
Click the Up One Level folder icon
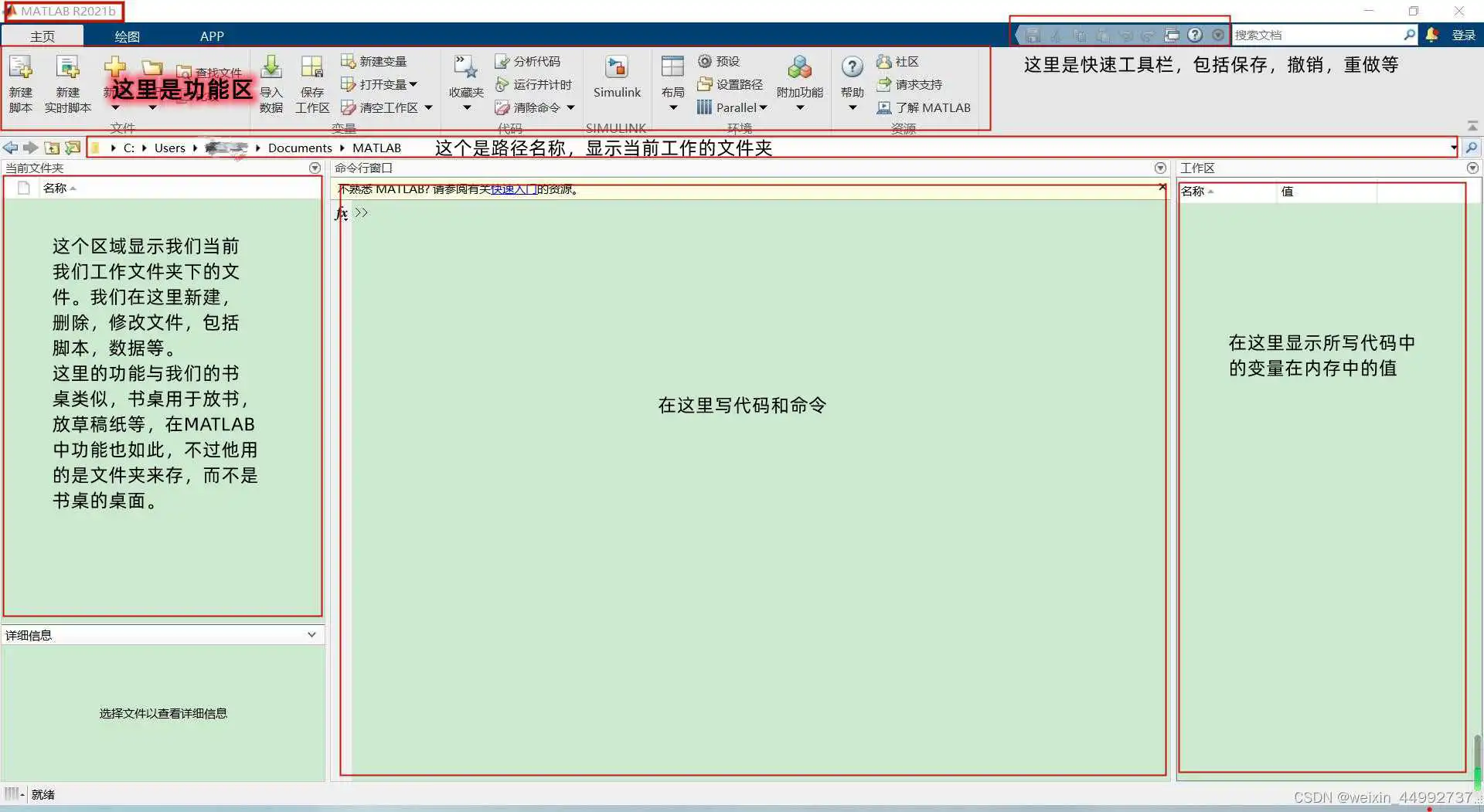(x=52, y=148)
